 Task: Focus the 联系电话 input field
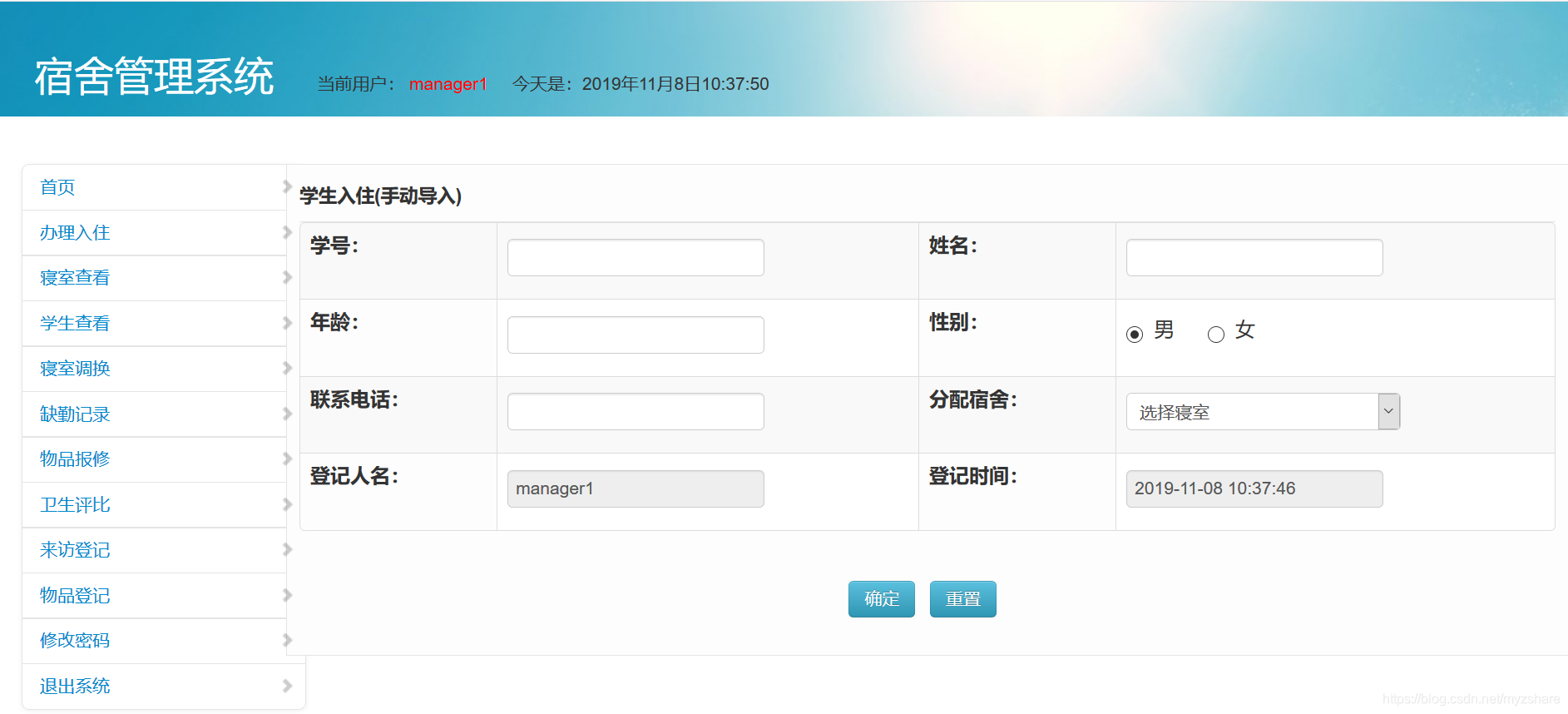pyautogui.click(x=636, y=412)
